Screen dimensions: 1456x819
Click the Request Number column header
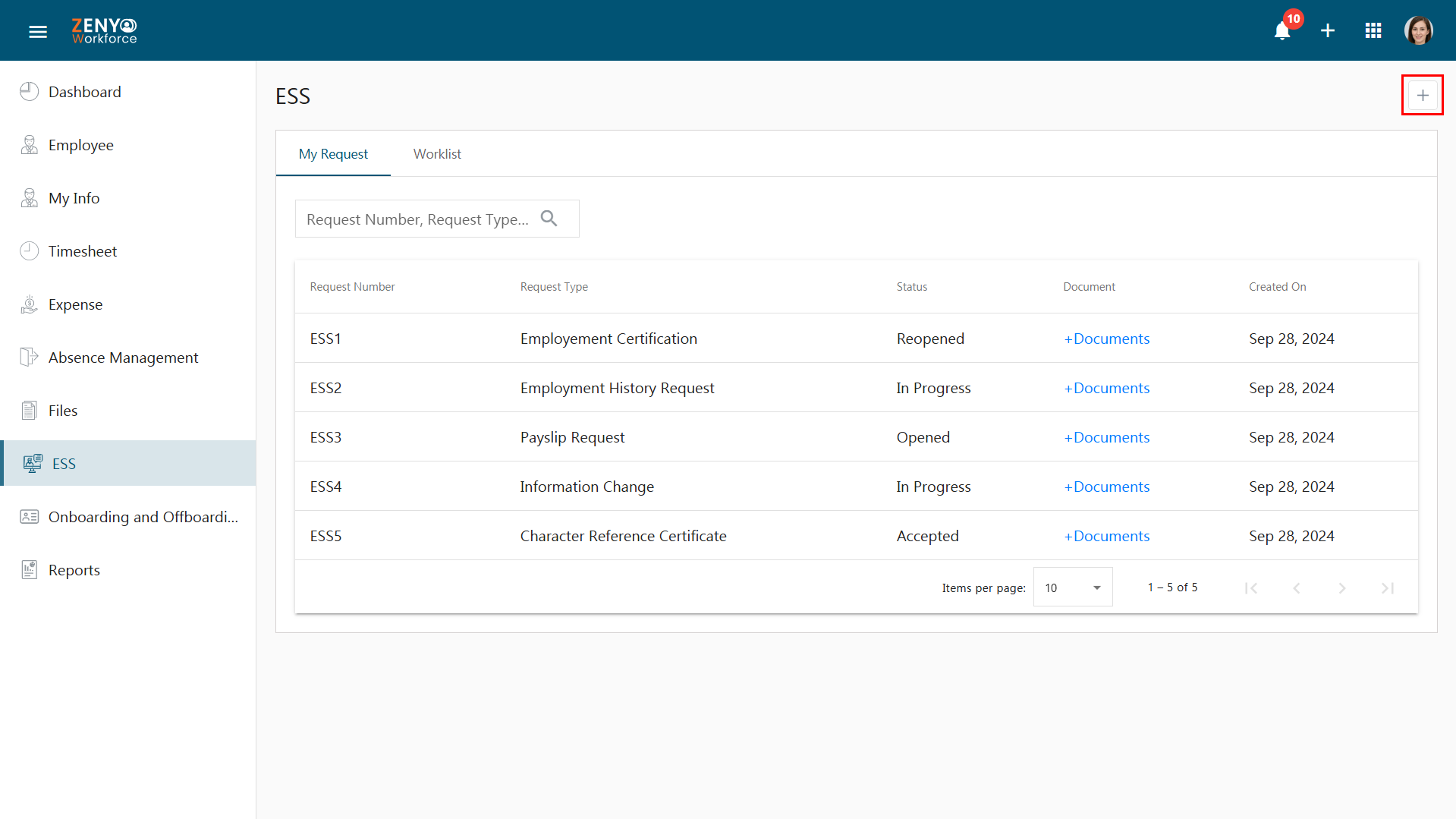pos(352,287)
